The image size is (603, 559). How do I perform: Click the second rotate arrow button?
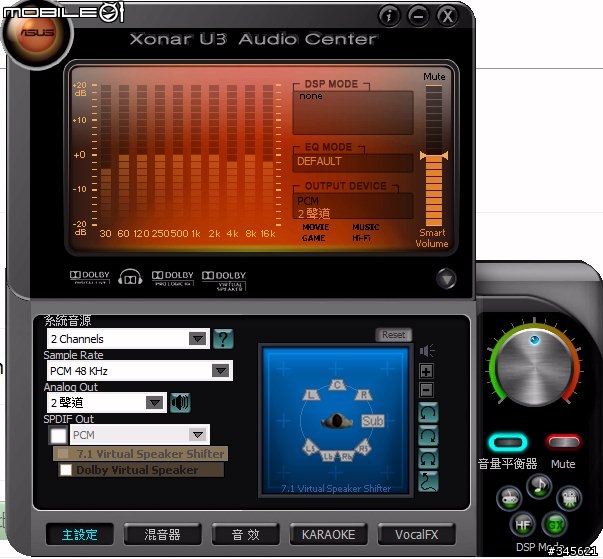(428, 436)
